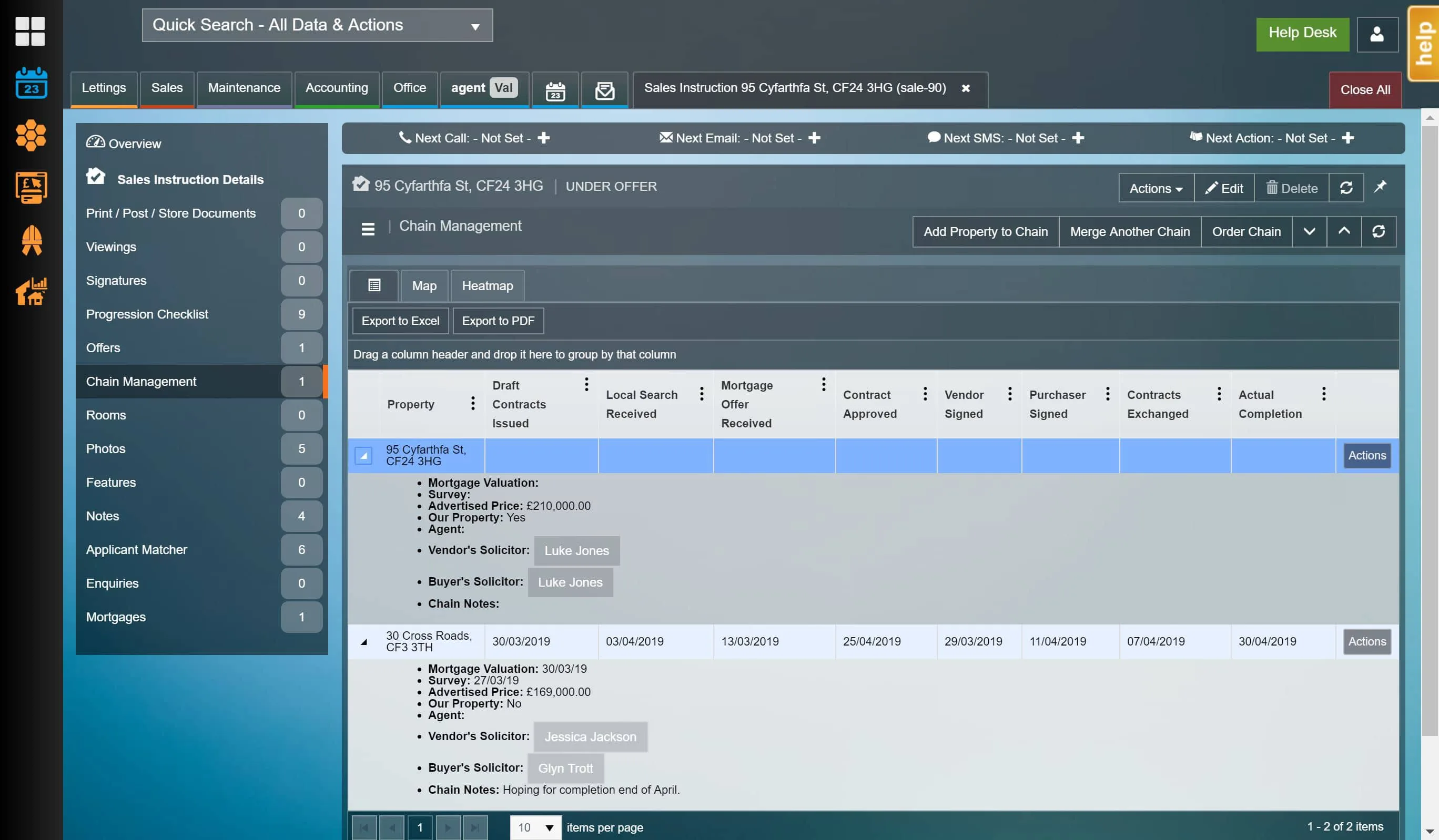Move chain item down with chevron-down button
1439x840 pixels.
point(1309,231)
